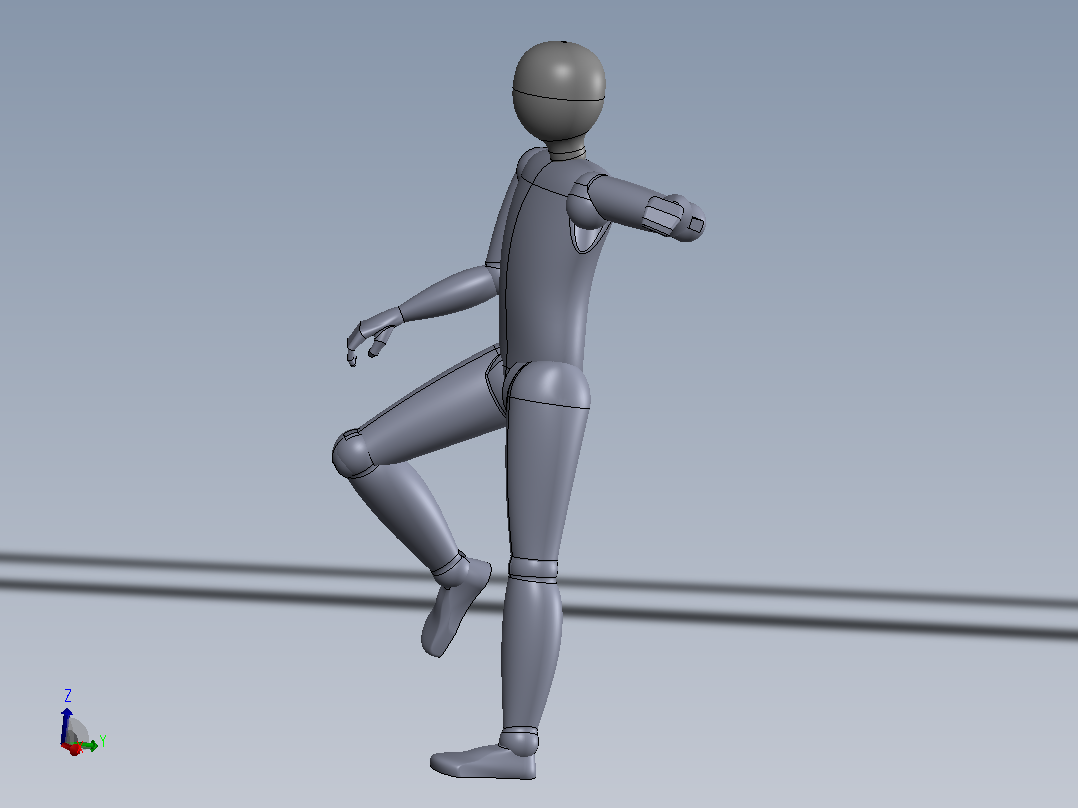1078x808 pixels.
Task: Select the foot planted on the ground
Action: point(483,763)
